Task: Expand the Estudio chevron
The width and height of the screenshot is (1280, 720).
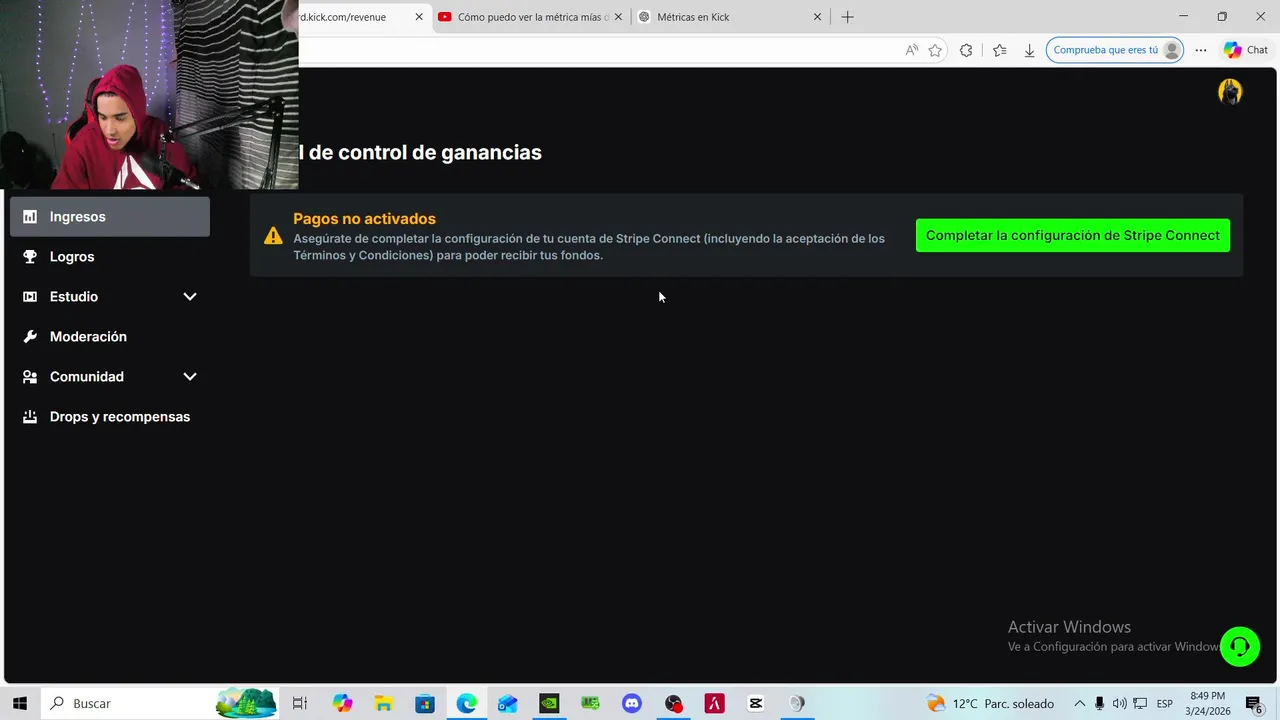Action: pos(190,296)
